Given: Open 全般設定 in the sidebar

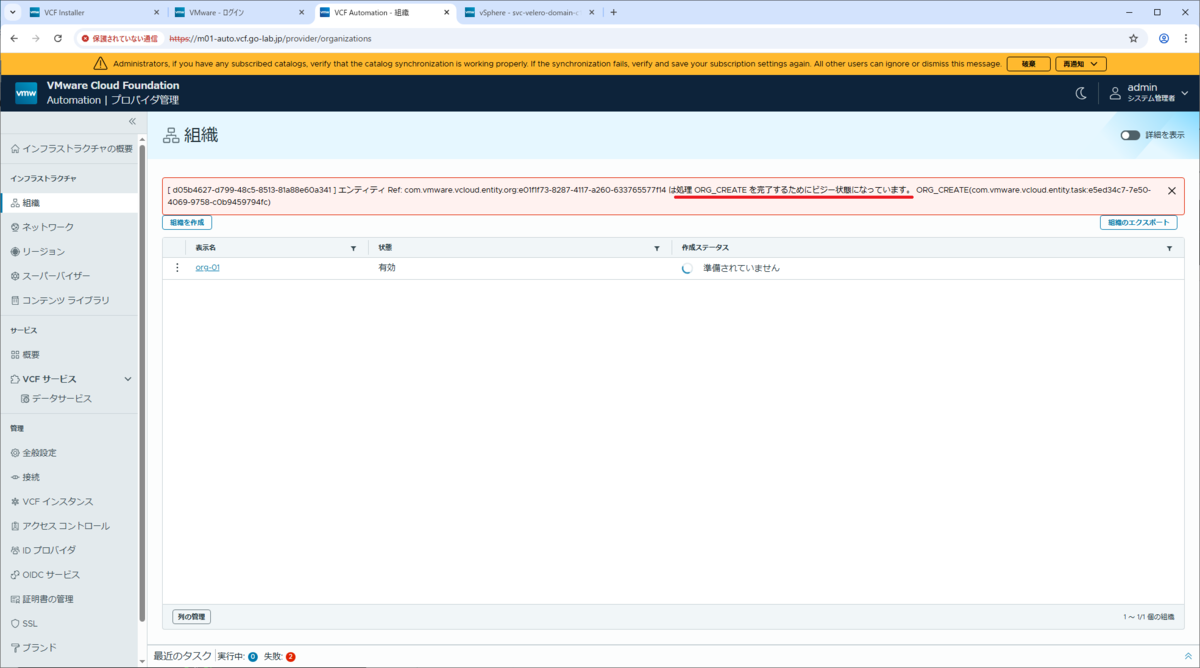Looking at the screenshot, I should tap(33, 452).
